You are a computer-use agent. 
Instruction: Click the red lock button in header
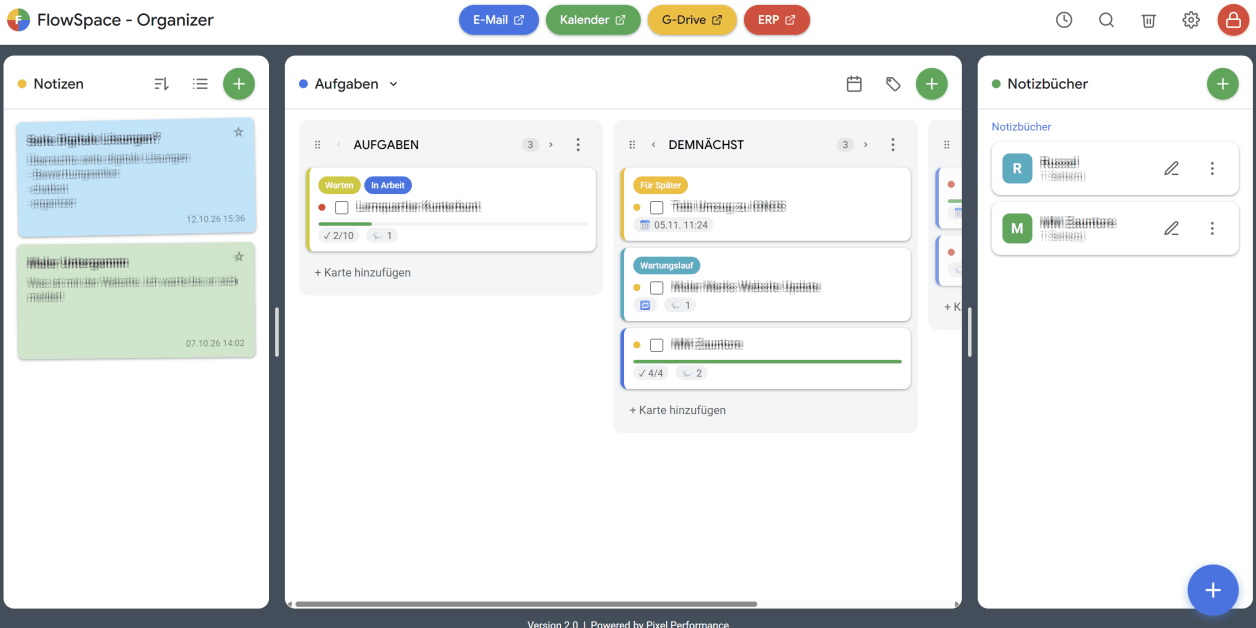click(1233, 20)
